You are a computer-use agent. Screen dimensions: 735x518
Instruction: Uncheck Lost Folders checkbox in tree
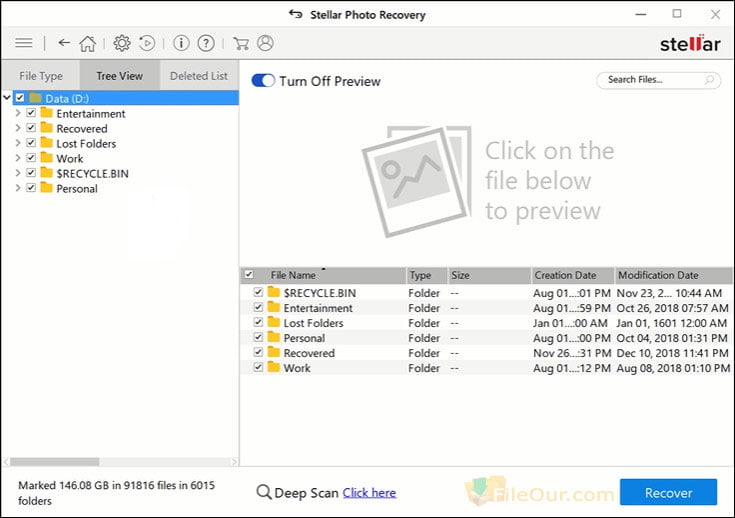tap(31, 143)
